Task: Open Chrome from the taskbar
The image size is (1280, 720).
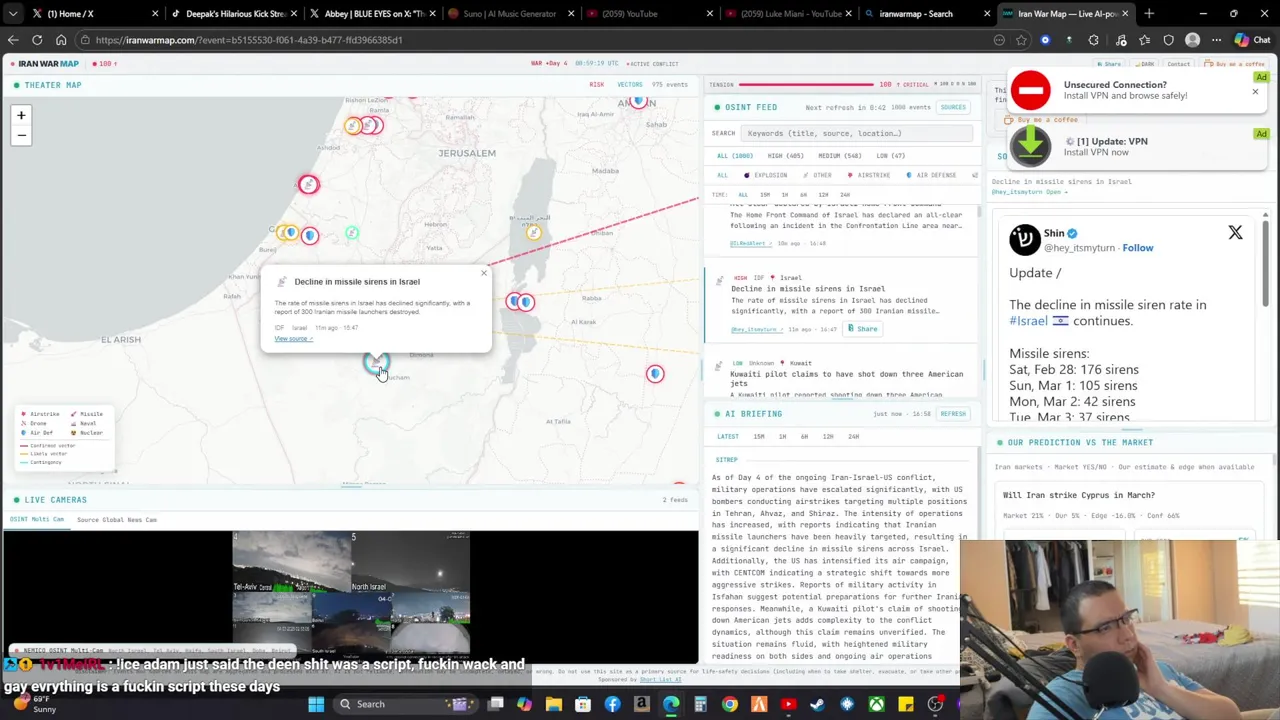Action: 729,704
